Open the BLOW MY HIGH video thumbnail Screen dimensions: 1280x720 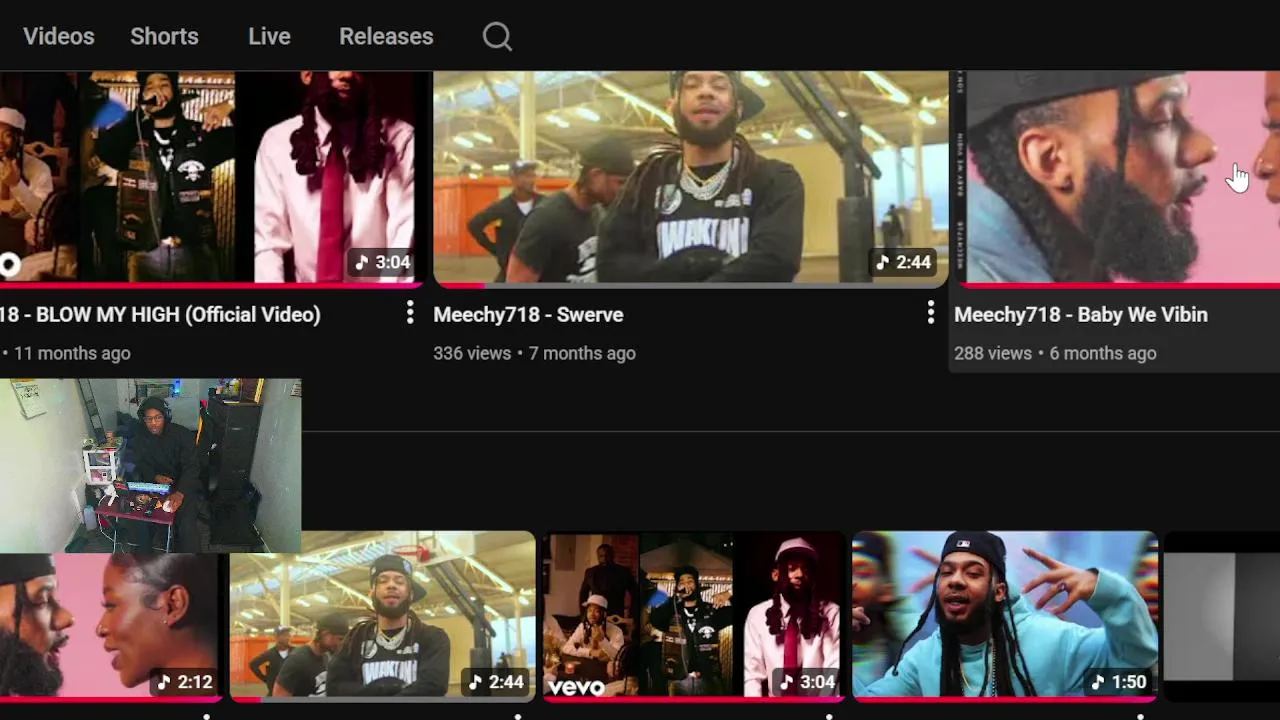click(x=211, y=178)
